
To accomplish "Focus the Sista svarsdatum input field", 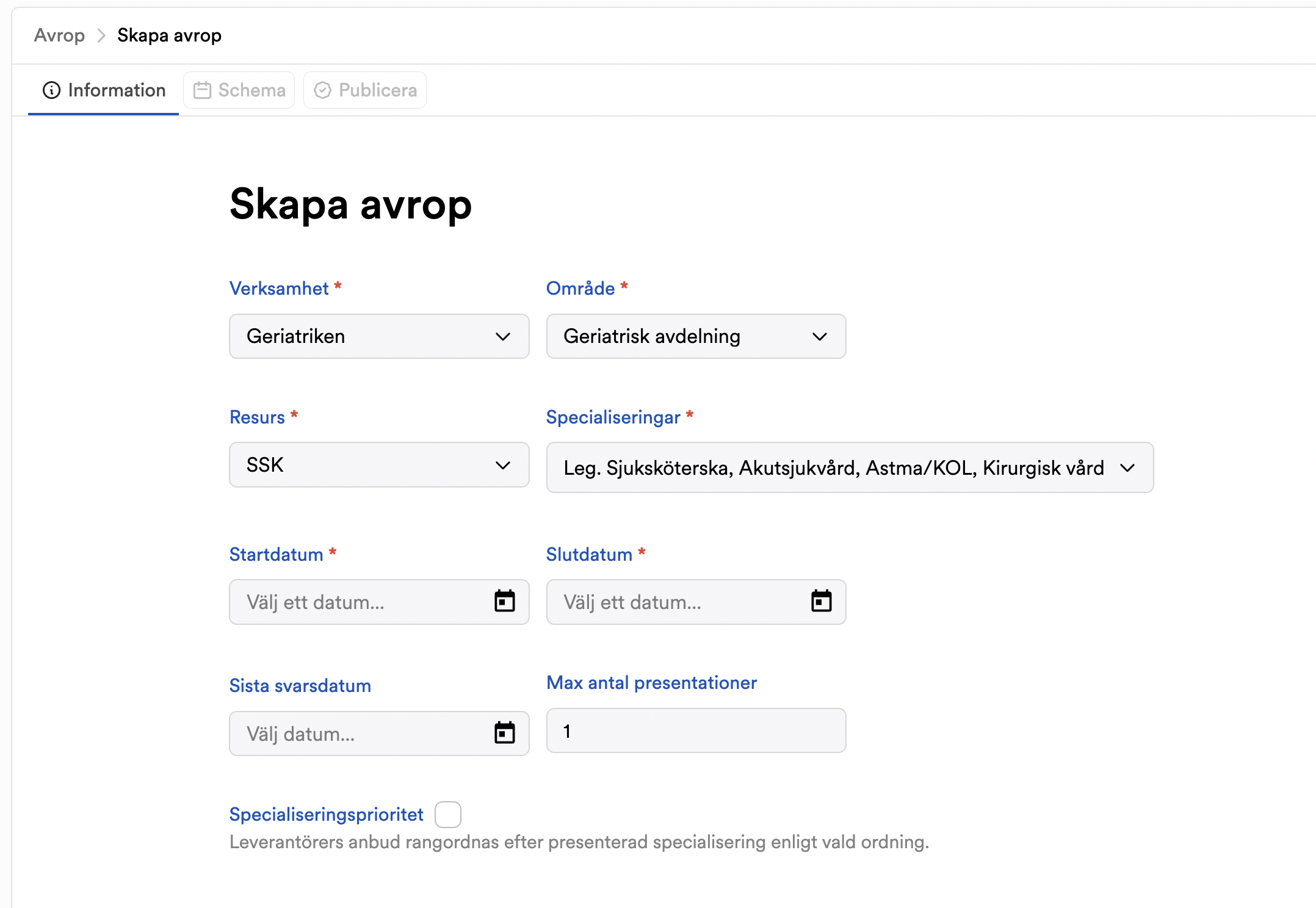I will pyautogui.click(x=379, y=733).
